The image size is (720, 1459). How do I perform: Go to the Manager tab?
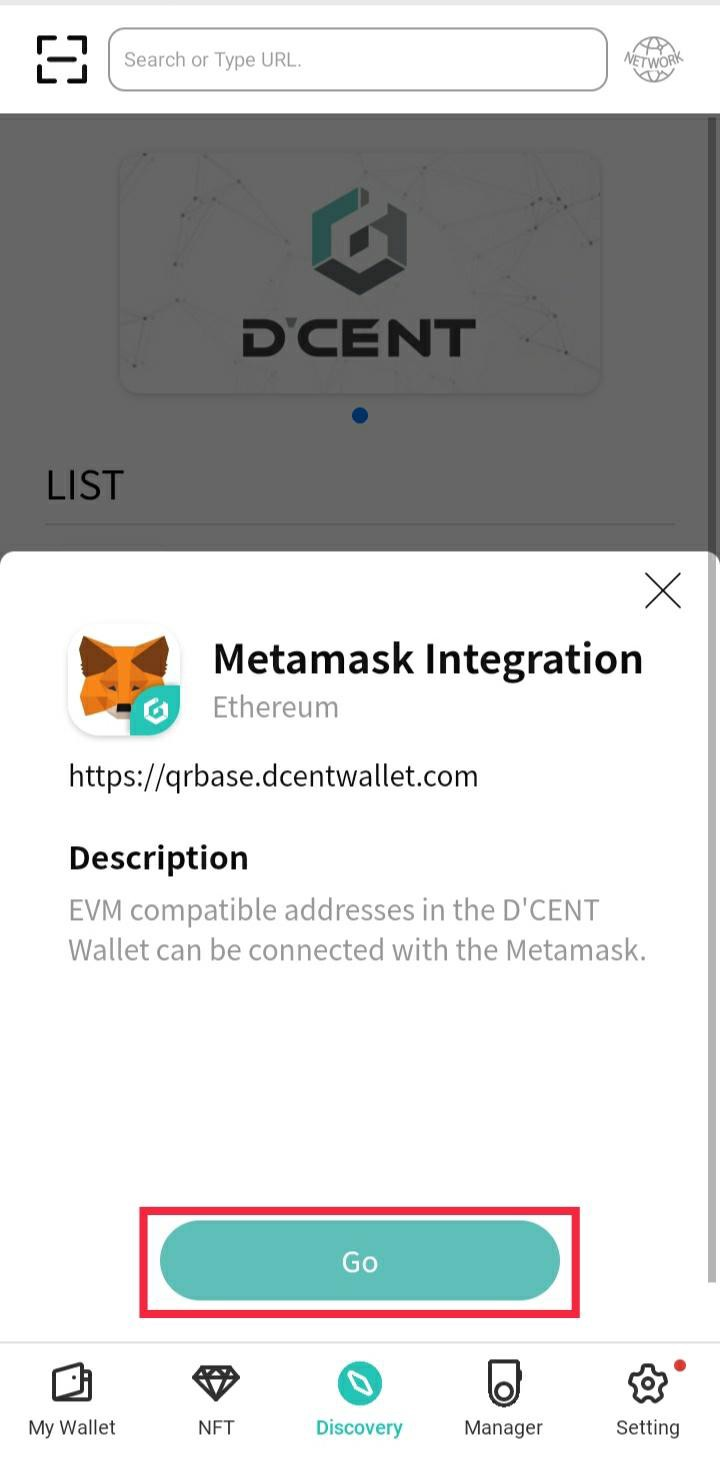click(x=503, y=1399)
